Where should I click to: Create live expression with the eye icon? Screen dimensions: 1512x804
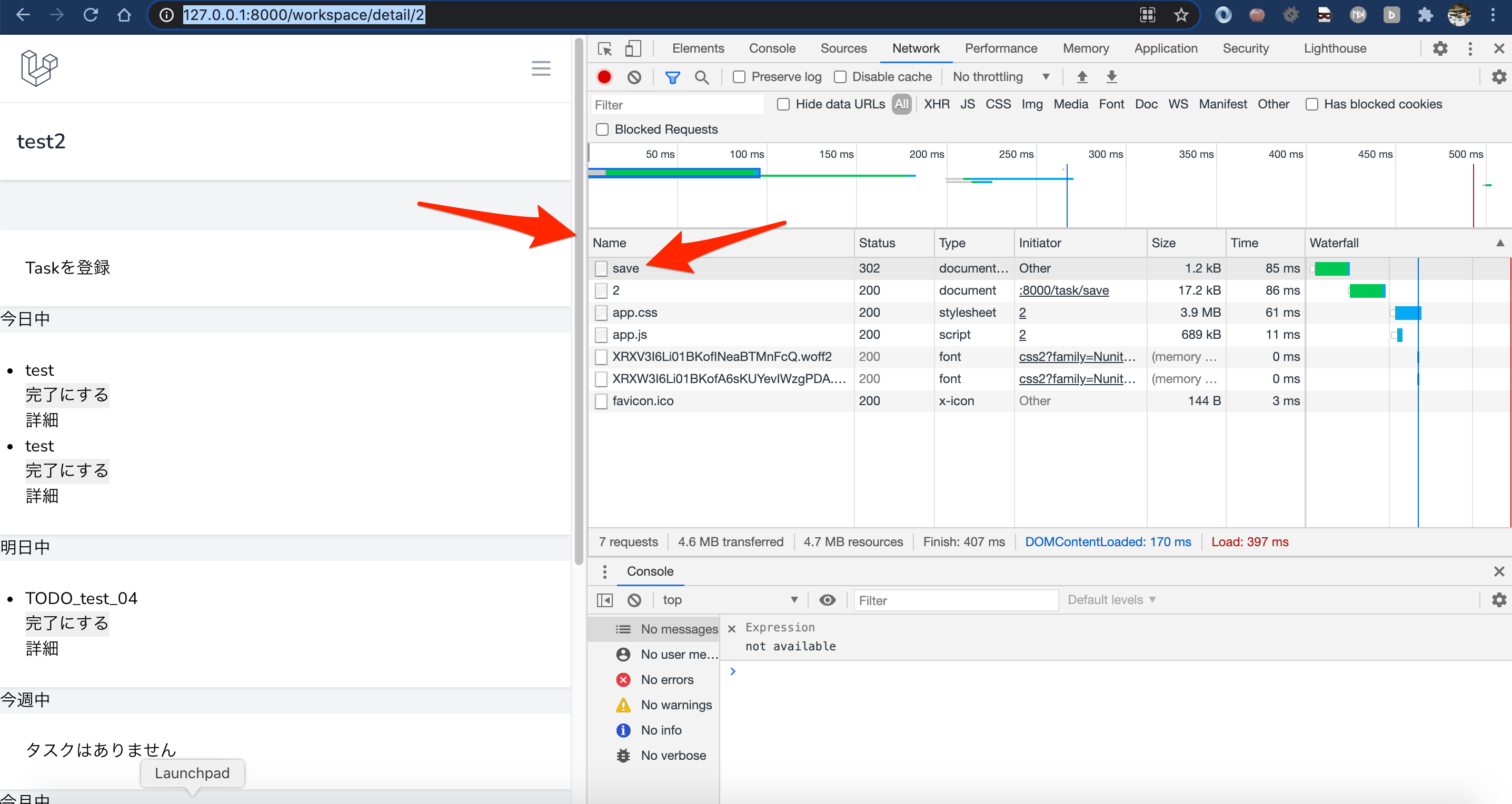click(x=827, y=600)
